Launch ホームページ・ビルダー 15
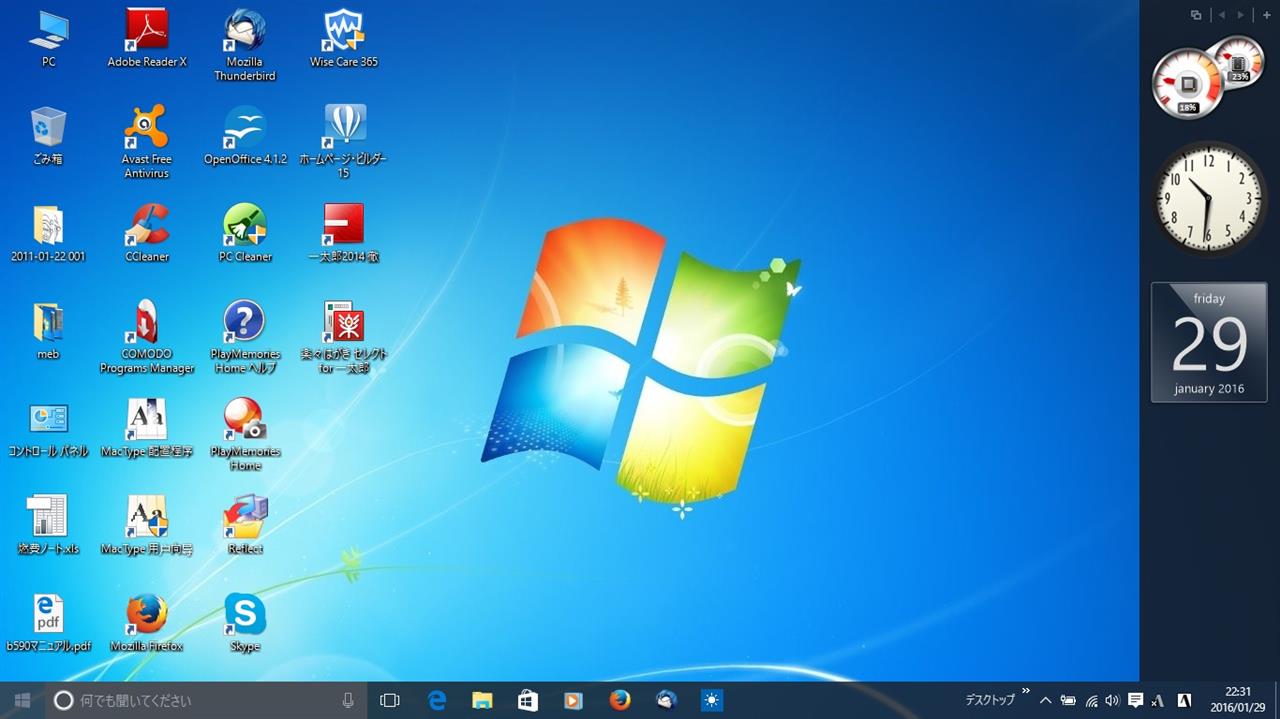 click(343, 142)
